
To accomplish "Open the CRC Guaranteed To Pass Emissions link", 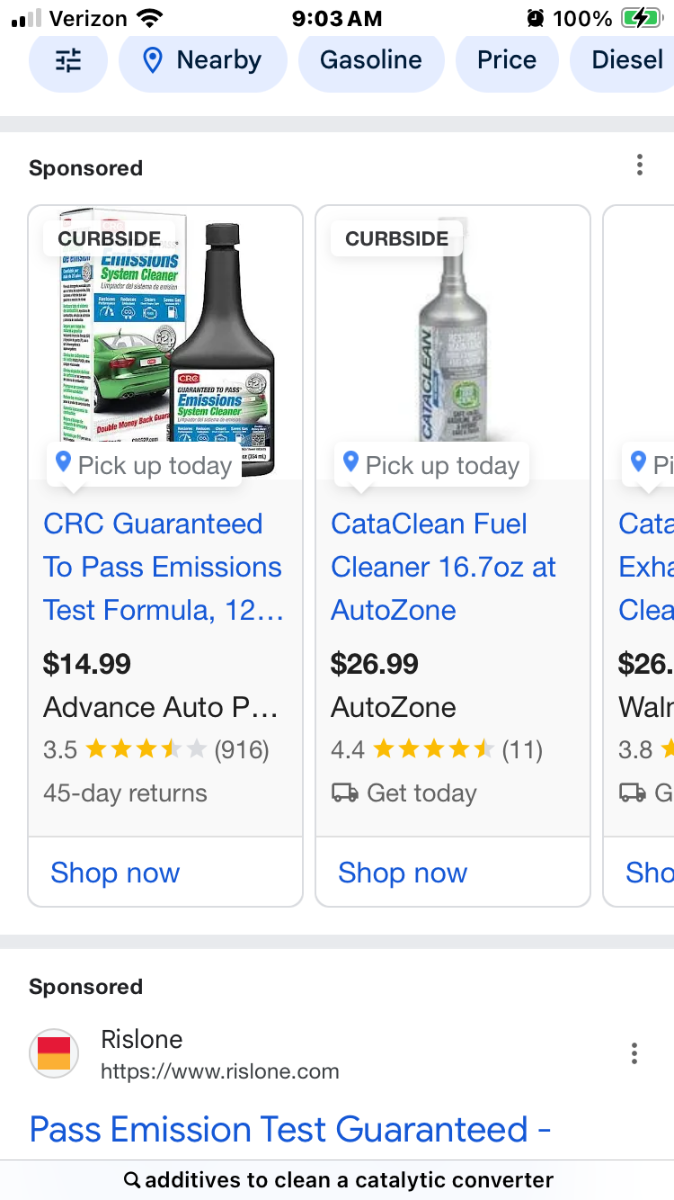I will tap(163, 567).
